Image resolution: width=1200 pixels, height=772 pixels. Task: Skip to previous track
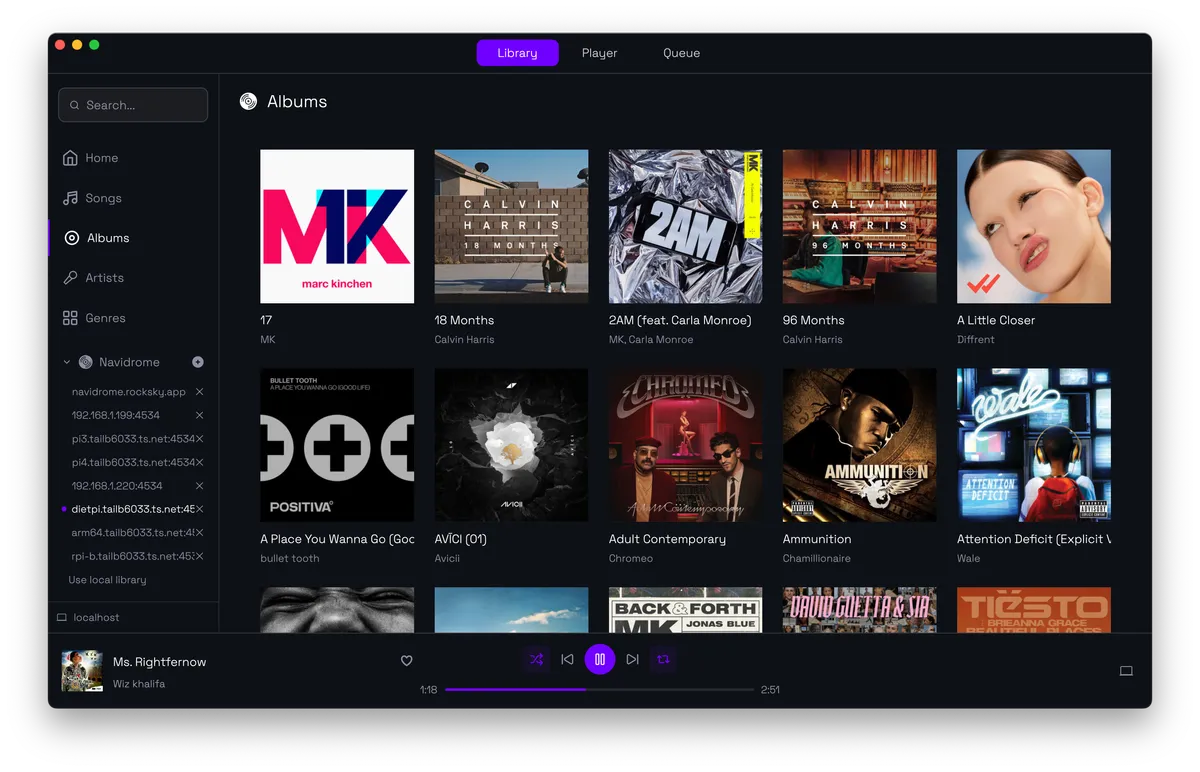coord(567,659)
